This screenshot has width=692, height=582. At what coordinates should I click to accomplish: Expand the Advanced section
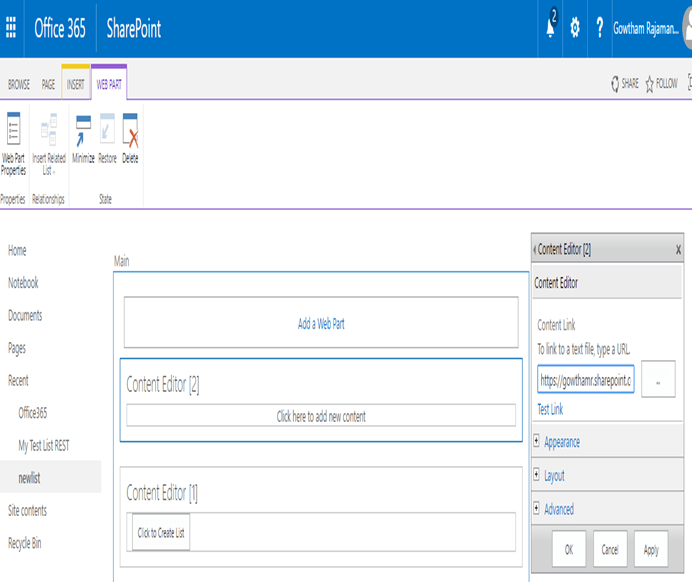(x=559, y=509)
